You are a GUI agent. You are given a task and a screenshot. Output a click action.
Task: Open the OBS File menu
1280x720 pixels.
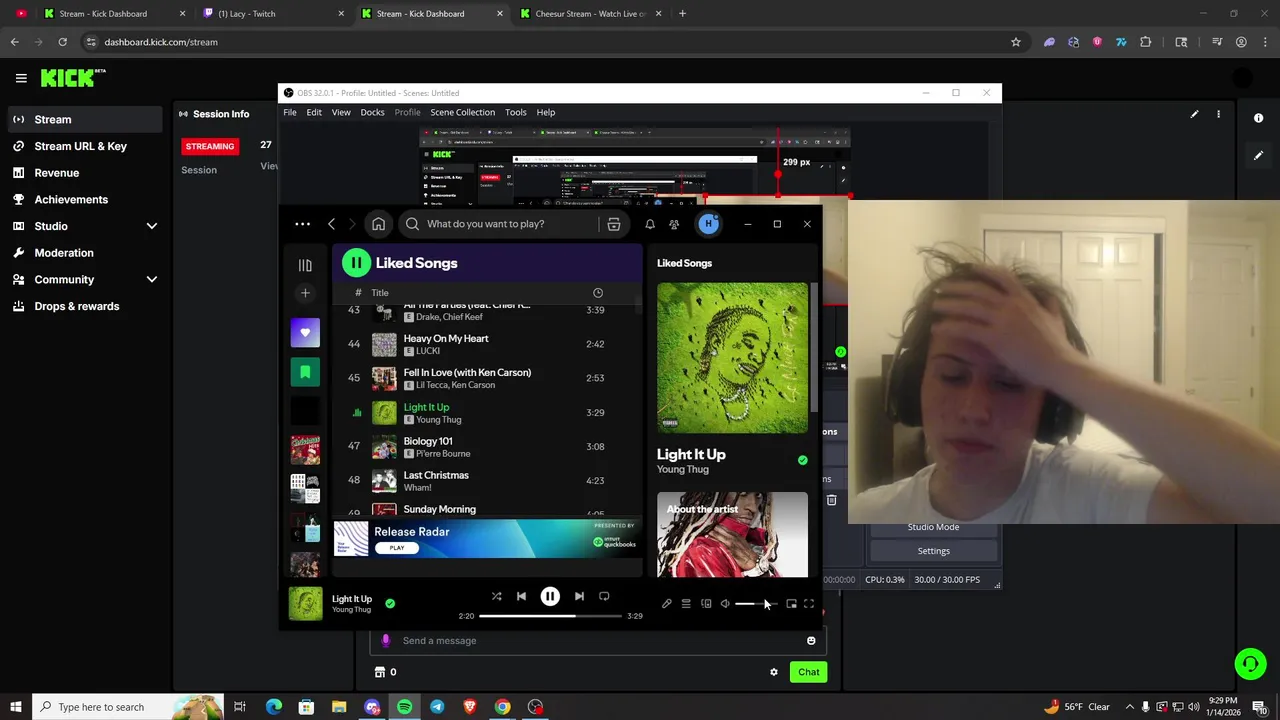point(290,112)
